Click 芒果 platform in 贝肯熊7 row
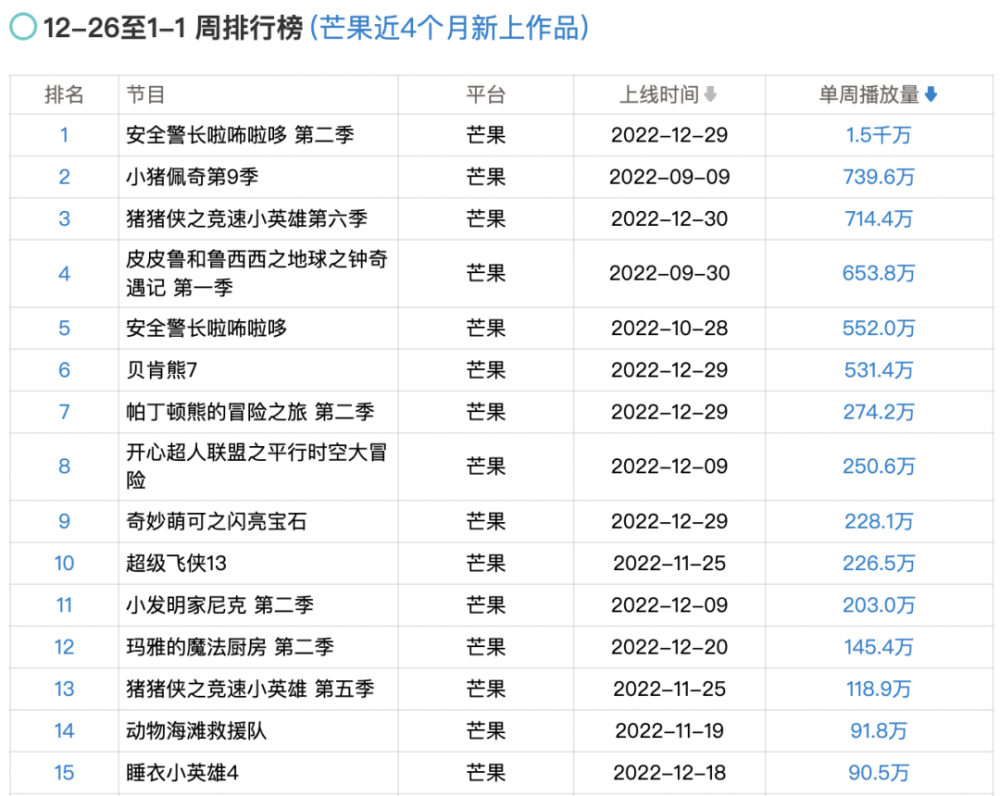 click(x=485, y=370)
